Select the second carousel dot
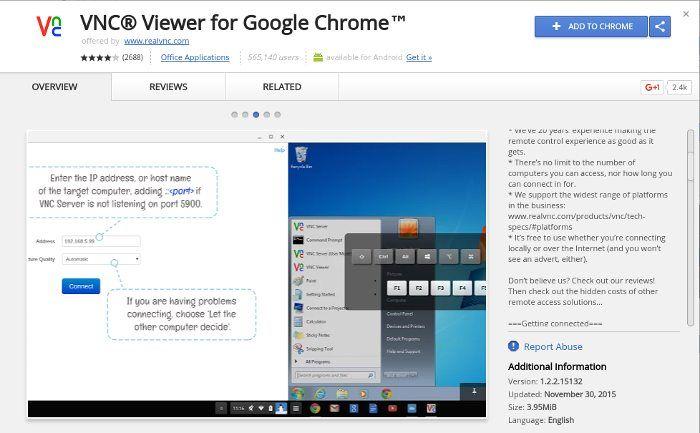This screenshot has width=700, height=433. coord(245,114)
